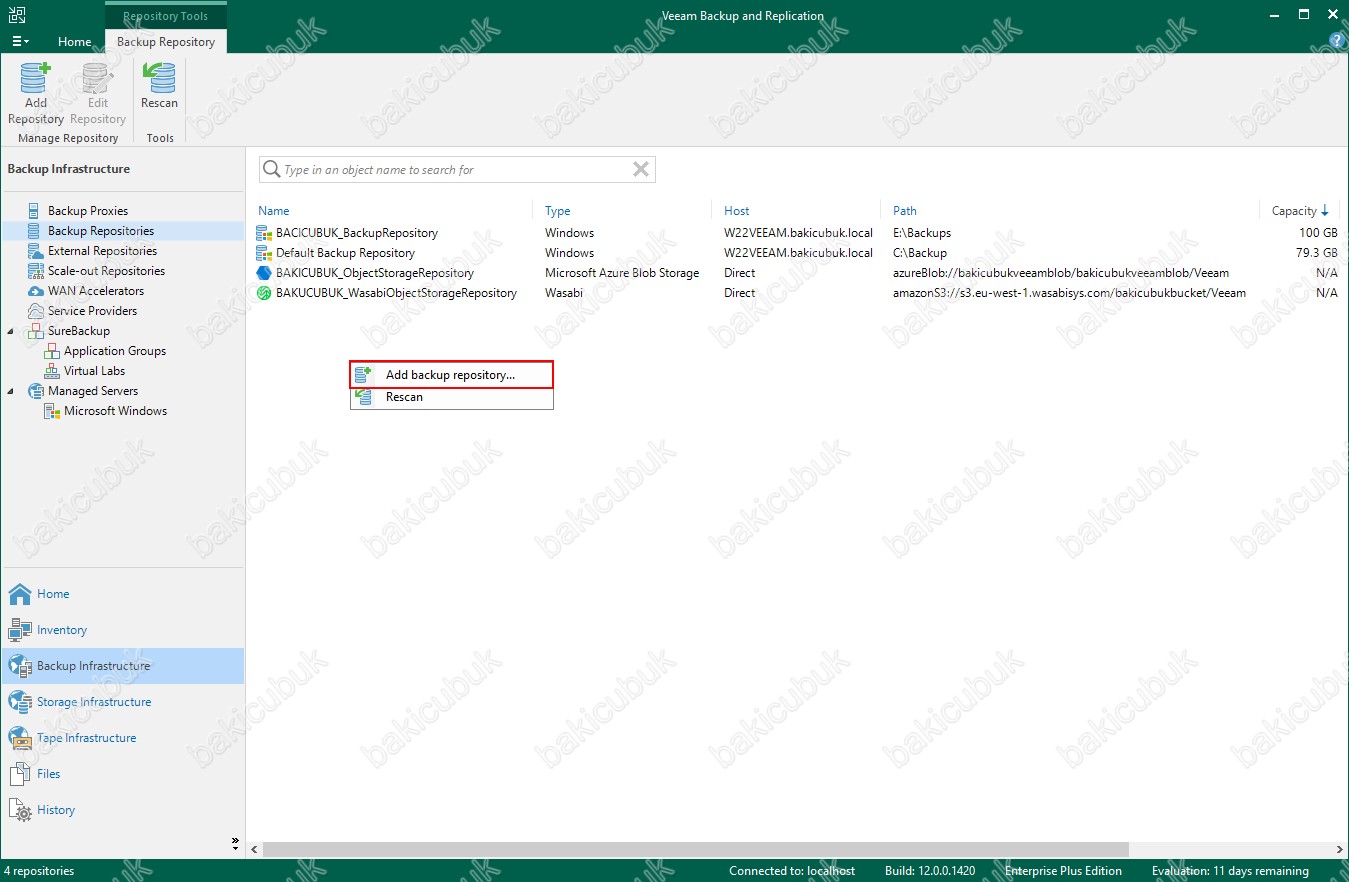Screen dimensions: 1349x882
Task: Open the Inventory navigation pane
Action: click(122, 630)
